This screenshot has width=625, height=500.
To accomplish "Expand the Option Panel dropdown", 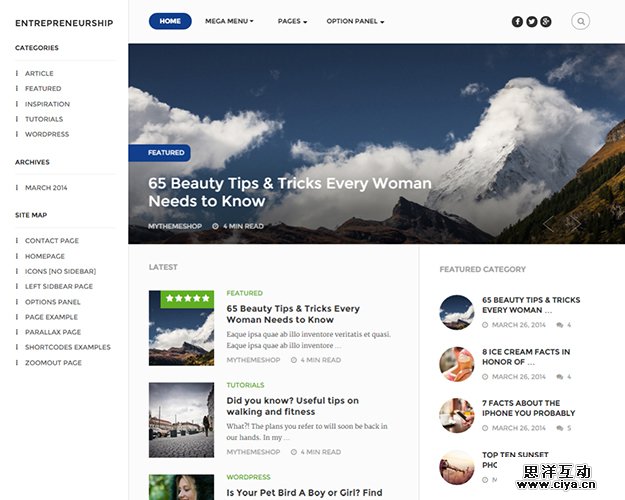I will (x=355, y=21).
